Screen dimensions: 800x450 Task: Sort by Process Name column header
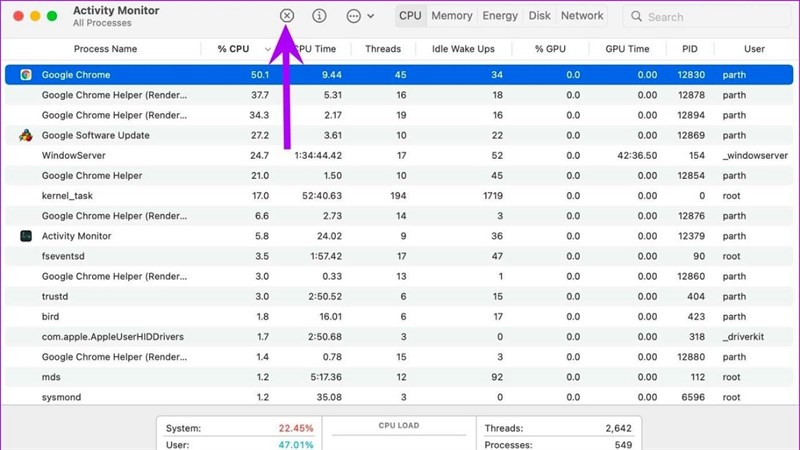coord(105,49)
